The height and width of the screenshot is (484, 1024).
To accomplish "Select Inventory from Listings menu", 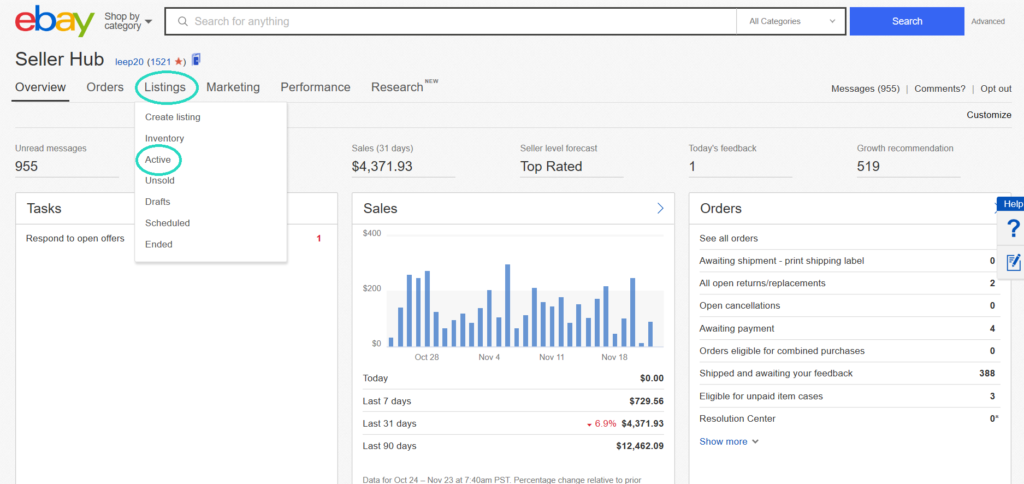I will pos(165,138).
